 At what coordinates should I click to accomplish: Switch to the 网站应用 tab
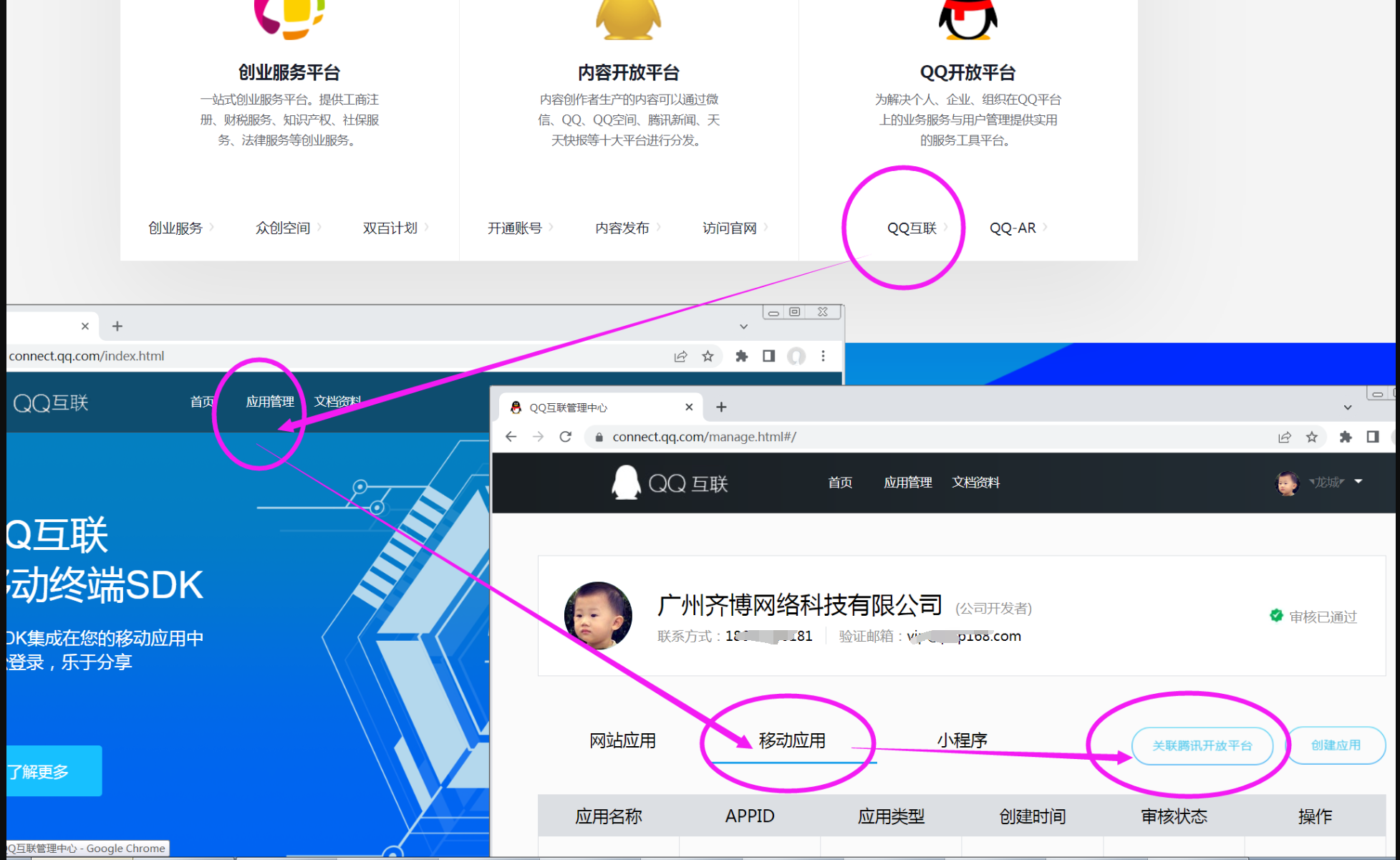point(622,740)
